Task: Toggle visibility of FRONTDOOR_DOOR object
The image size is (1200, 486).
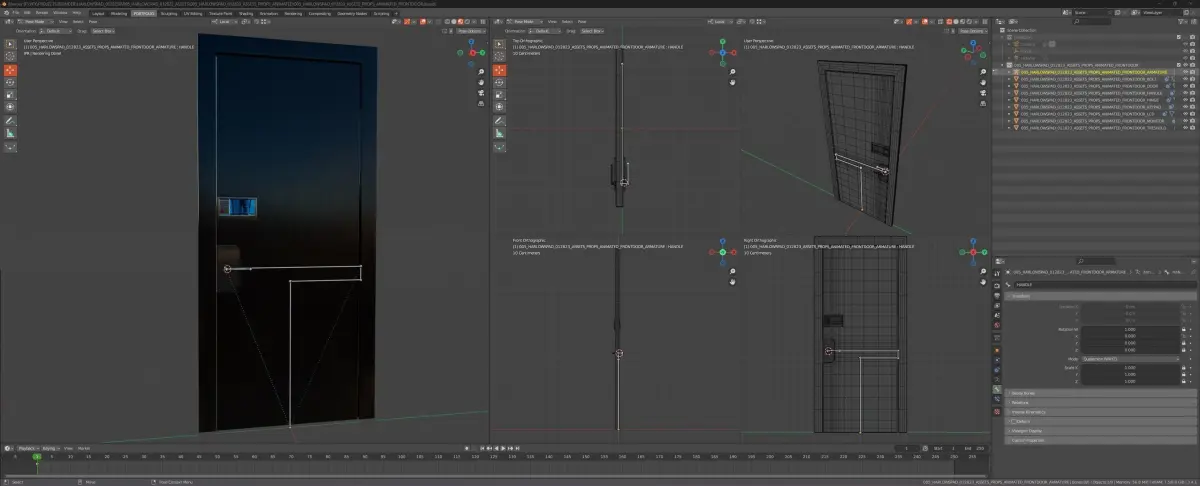Action: click(1186, 86)
